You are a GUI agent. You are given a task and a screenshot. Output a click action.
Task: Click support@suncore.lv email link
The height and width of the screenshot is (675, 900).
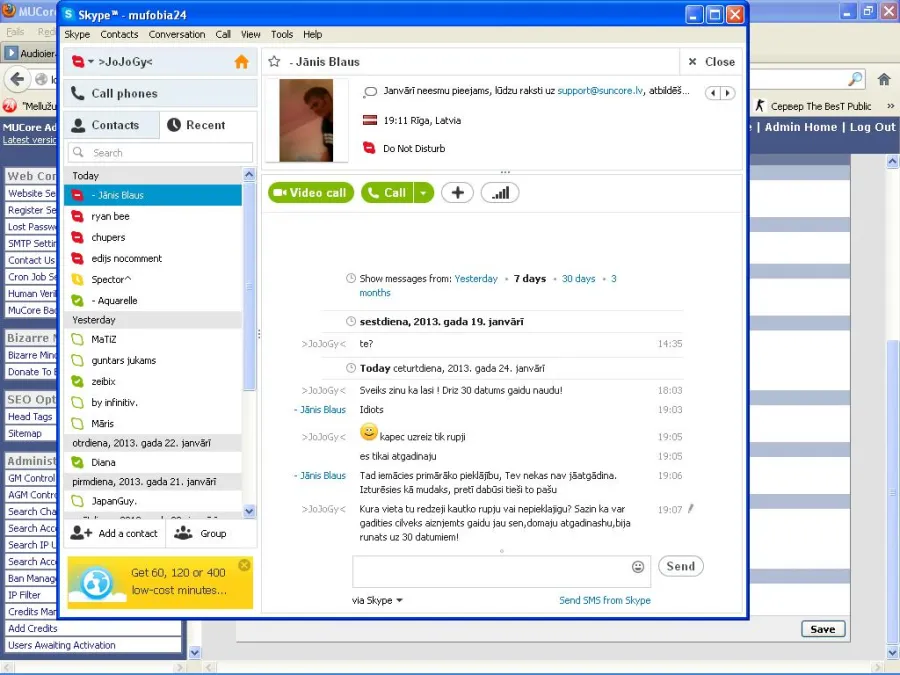[x=600, y=91]
